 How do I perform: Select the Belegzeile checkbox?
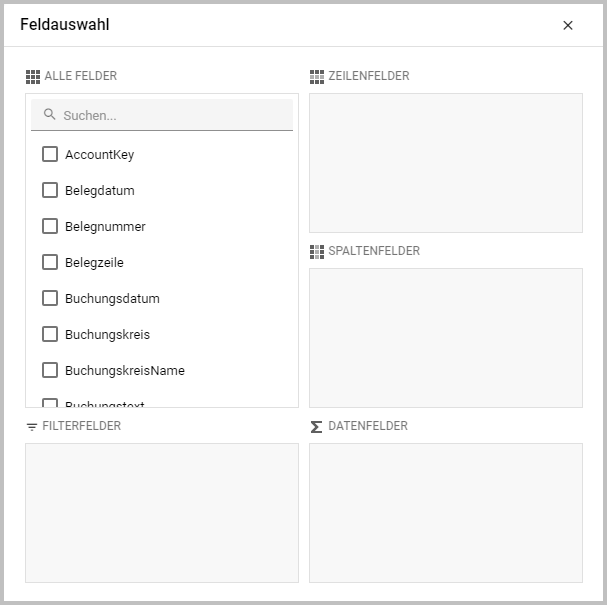point(50,262)
